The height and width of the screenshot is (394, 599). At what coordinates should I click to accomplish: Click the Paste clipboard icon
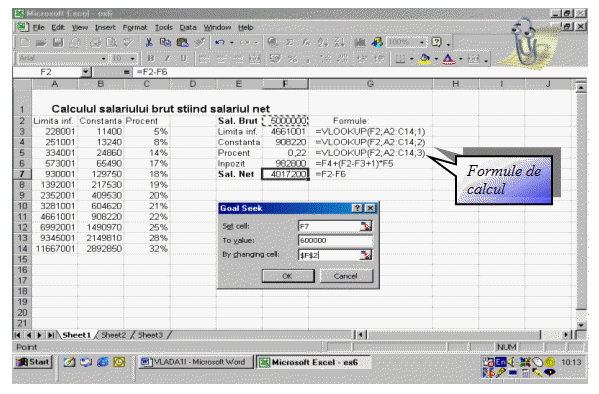[x=183, y=42]
